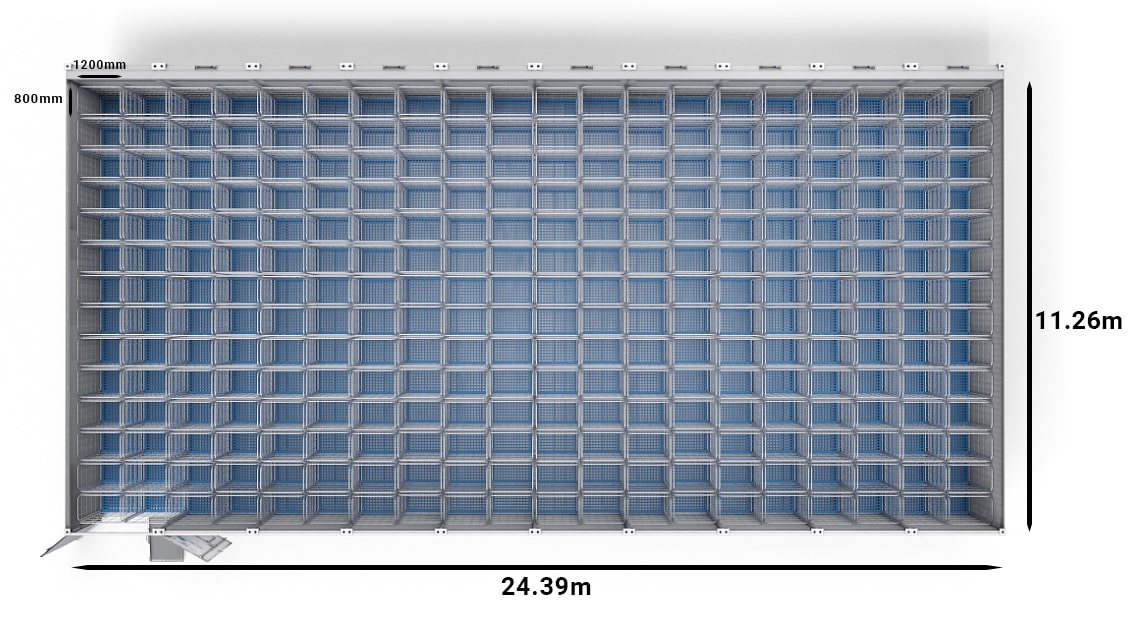The width and height of the screenshot is (1128, 635).
Task: Select the open swing door at bottom-left
Action: click(61, 543)
